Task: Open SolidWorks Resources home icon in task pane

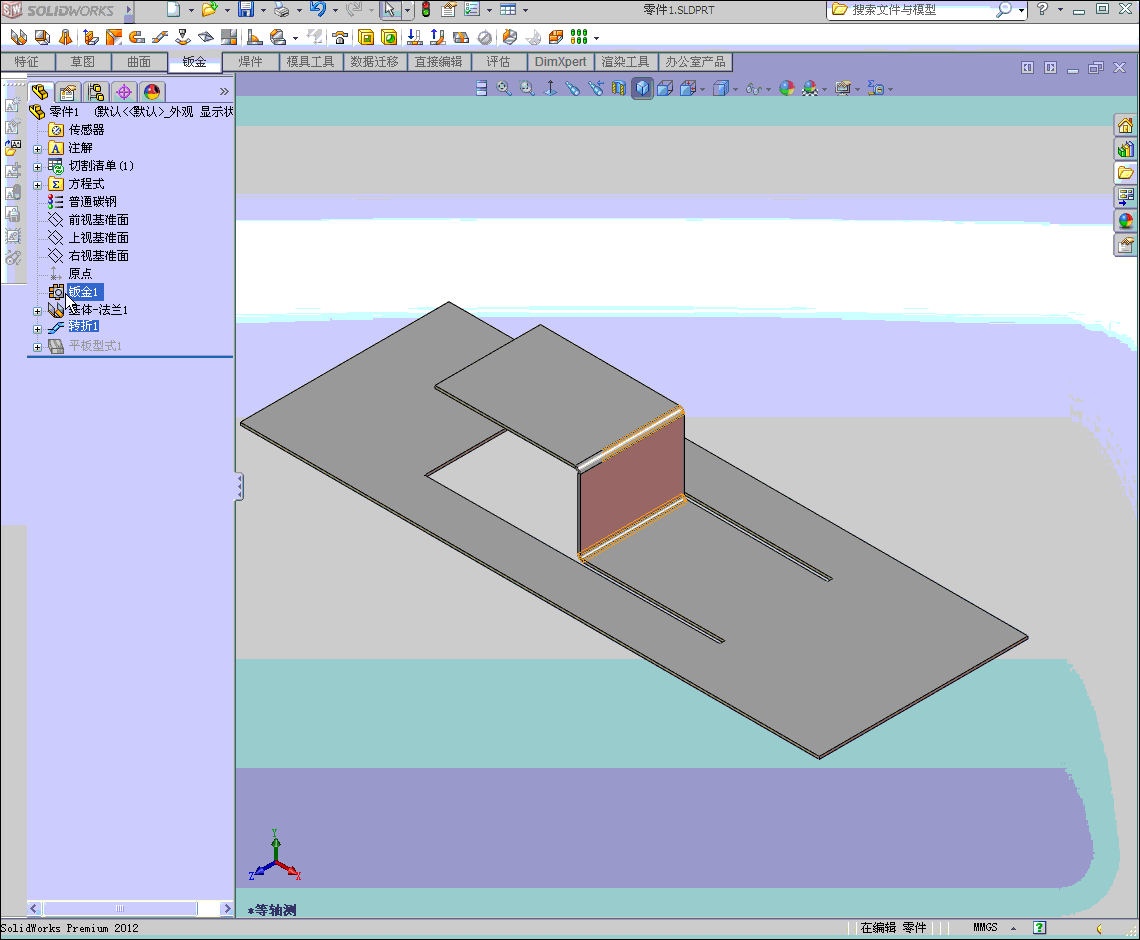Action: 1125,125
